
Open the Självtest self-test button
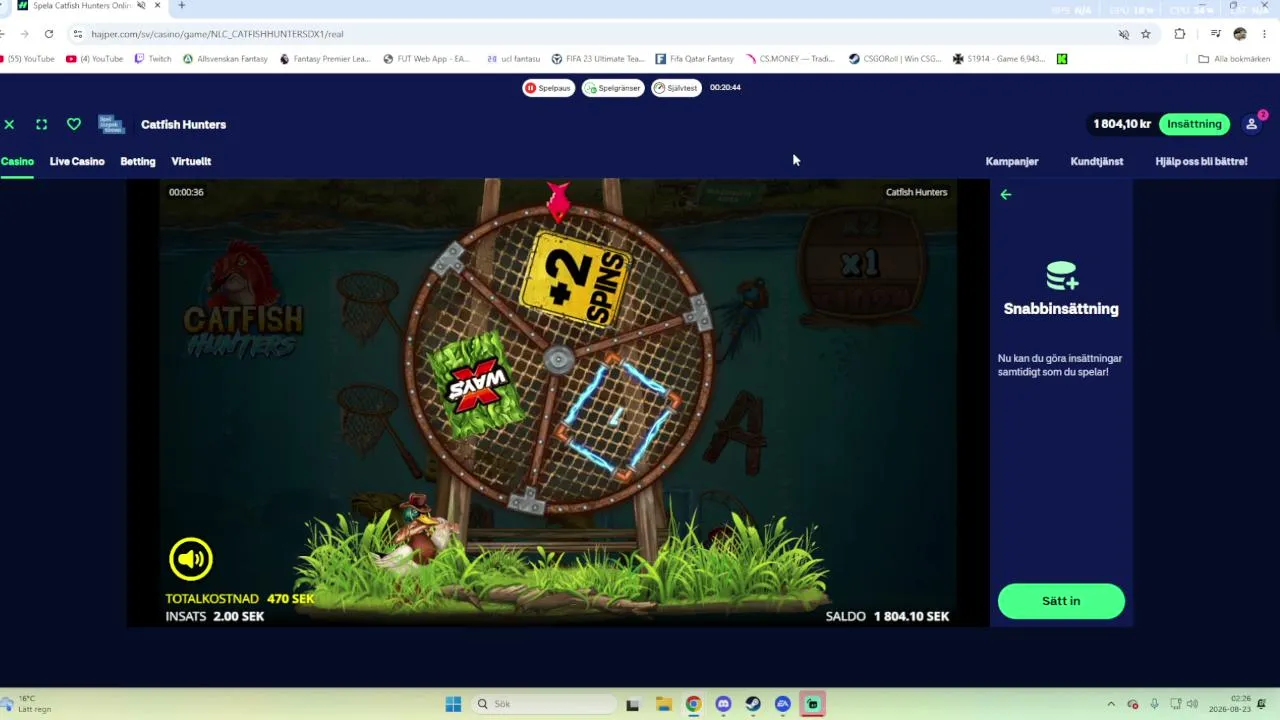676,88
